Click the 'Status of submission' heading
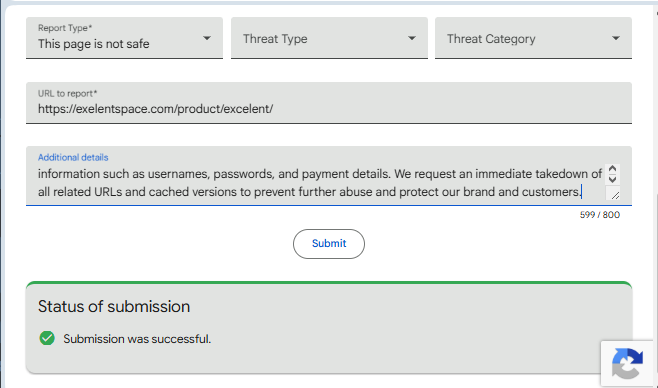Image resolution: width=658 pixels, height=388 pixels. tap(114, 307)
